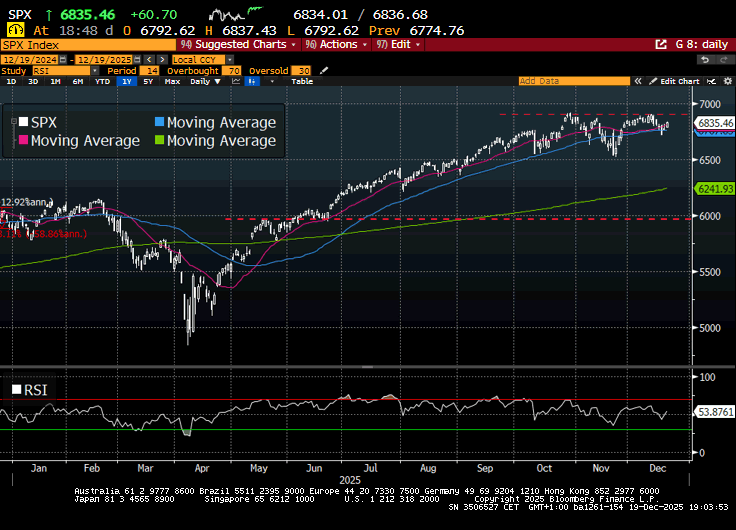This screenshot has height=530, width=736.
Task: Toggle the RSI panel legend square
Action: (17, 390)
